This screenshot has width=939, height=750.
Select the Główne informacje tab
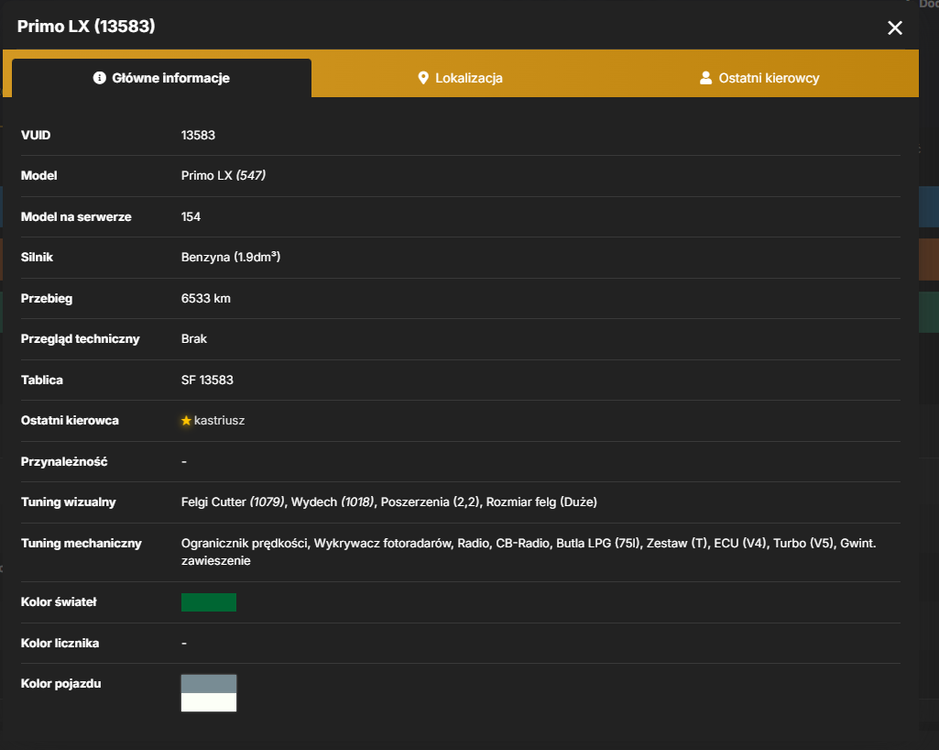[162, 78]
